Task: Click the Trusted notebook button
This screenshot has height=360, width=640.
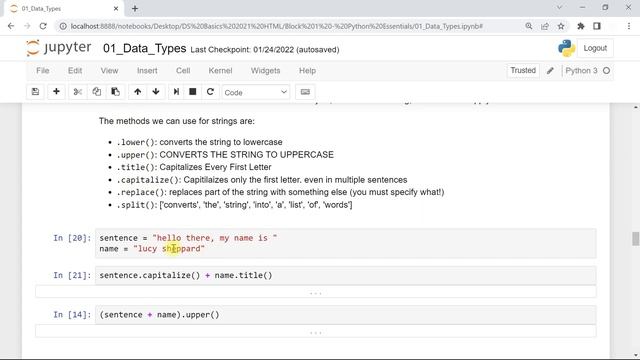Action: (x=523, y=71)
